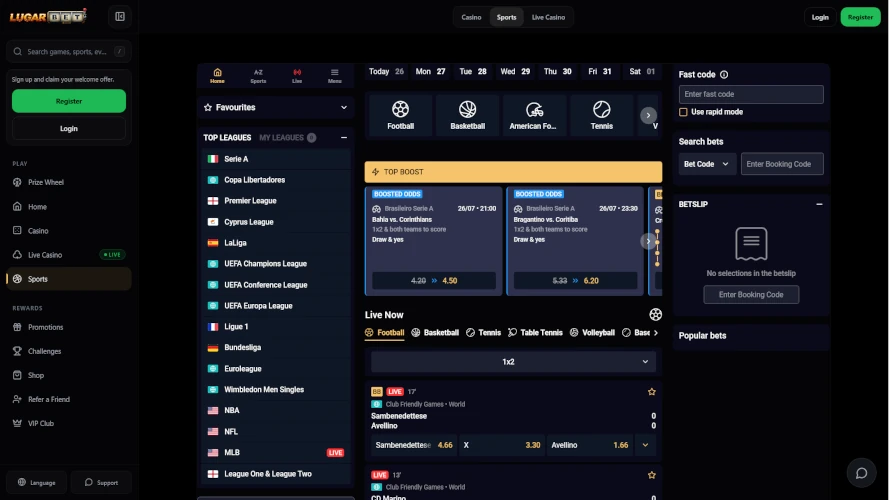Favourite the Sambenedettese vs Avellino match star
The height and width of the screenshot is (500, 889).
pos(651,392)
